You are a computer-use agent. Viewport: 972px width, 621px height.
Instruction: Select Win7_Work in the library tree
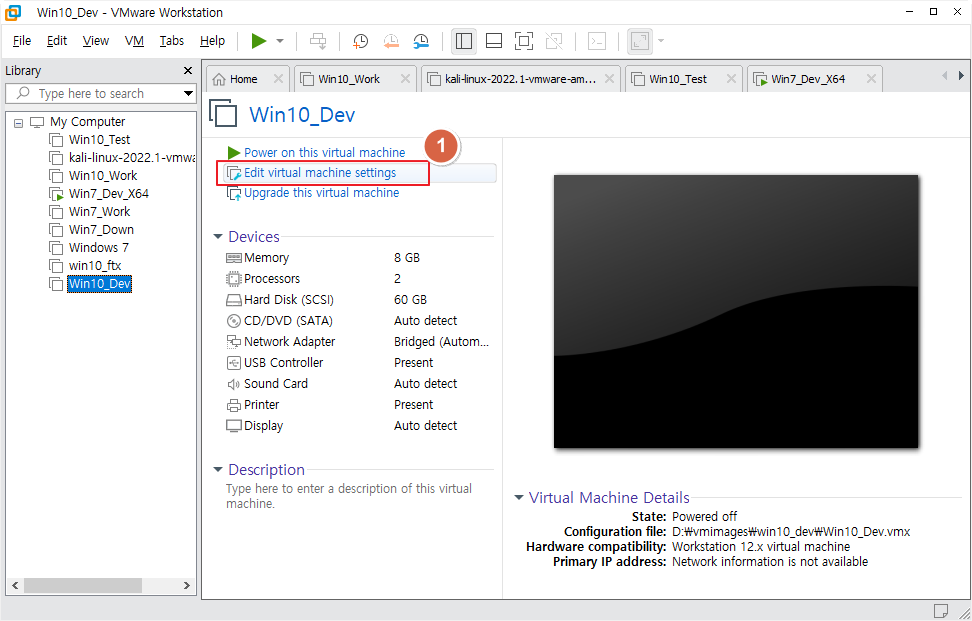100,211
